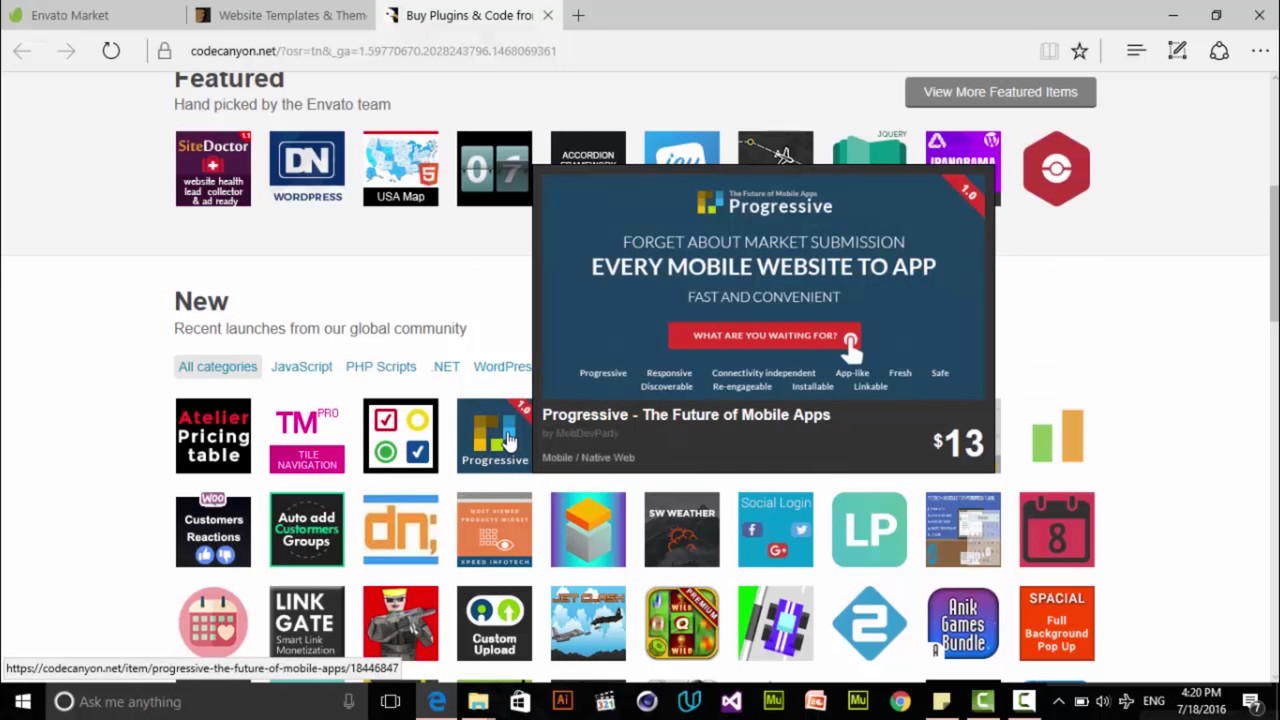Switch to the Website Templates & Themes tab

click(x=280, y=15)
